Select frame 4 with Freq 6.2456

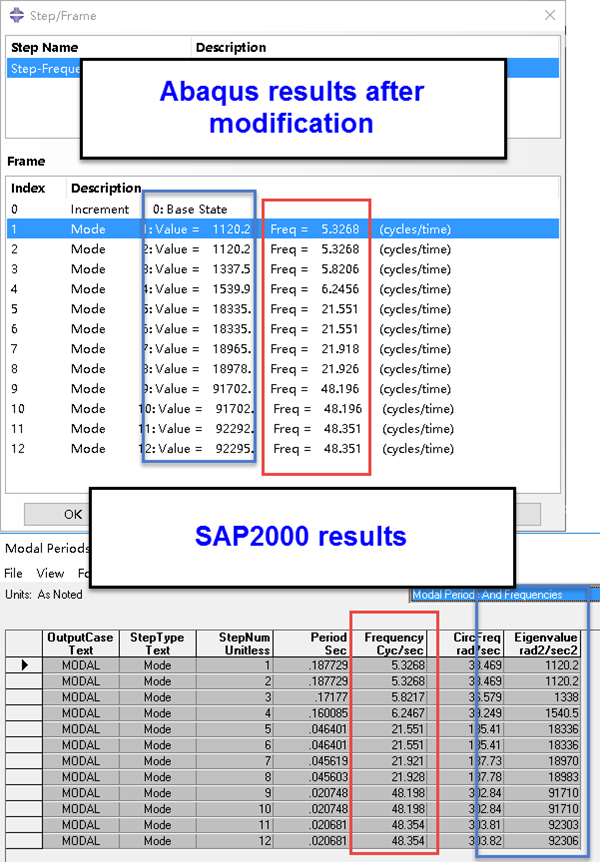click(283, 289)
